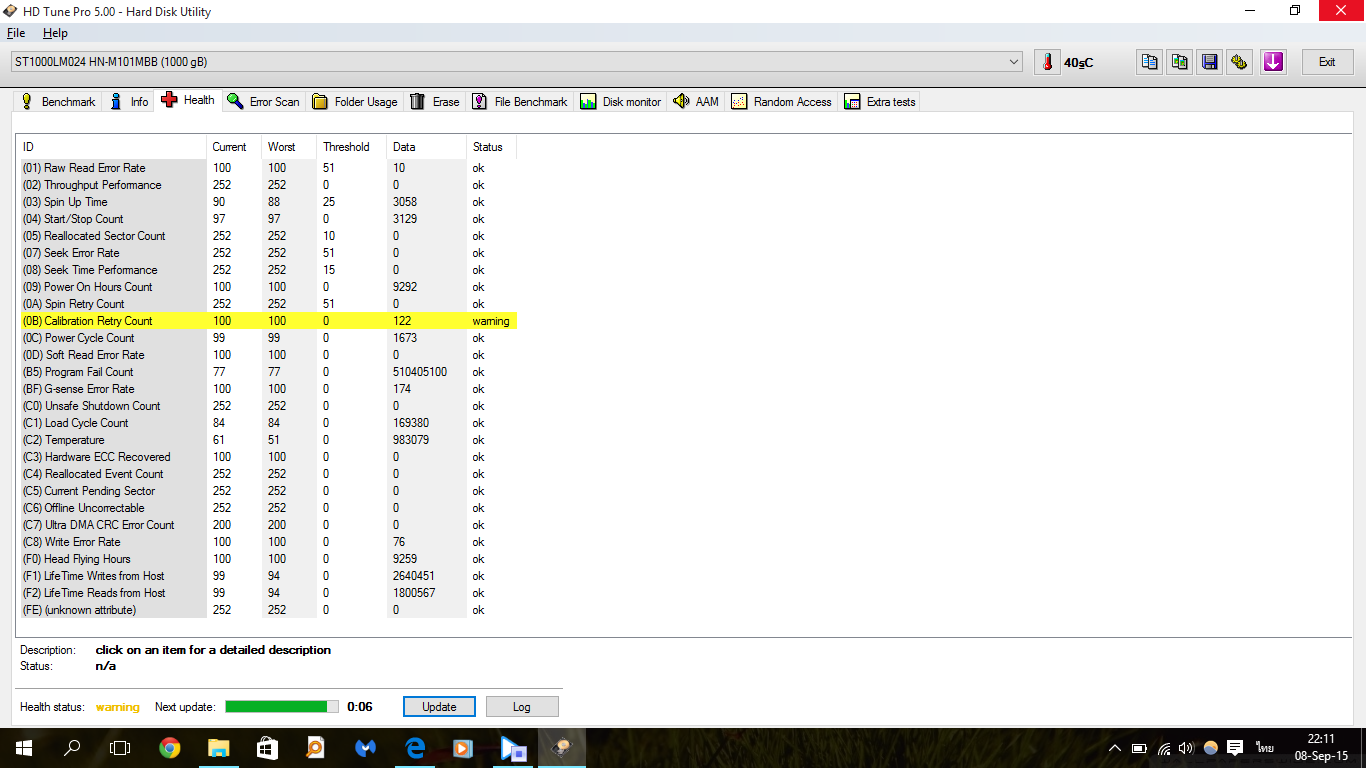Switch to the Info tab
Viewport: 1366px width, 768px height.
click(x=129, y=101)
